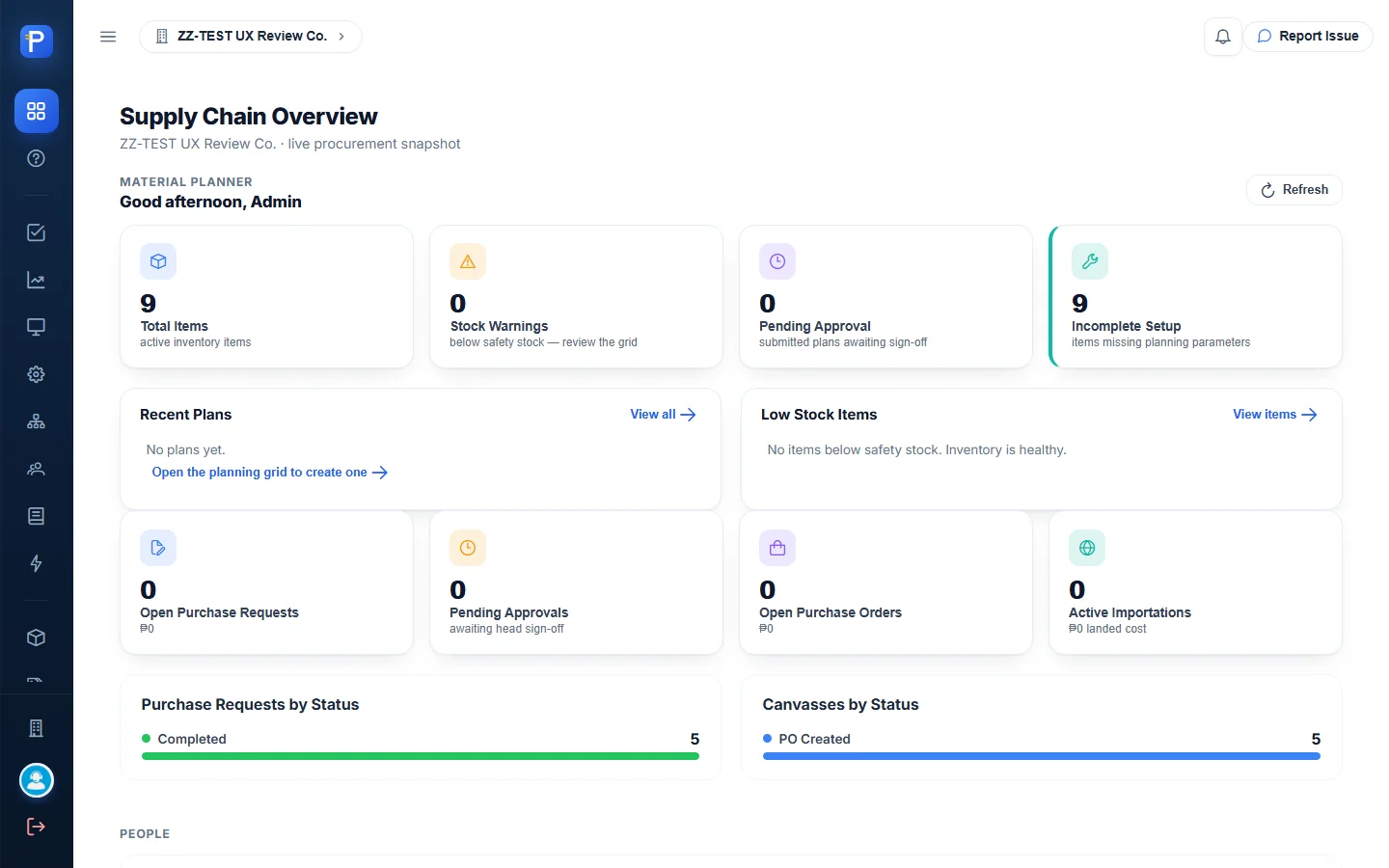
Task: Open the planning grid to create one link
Action: pos(270,473)
